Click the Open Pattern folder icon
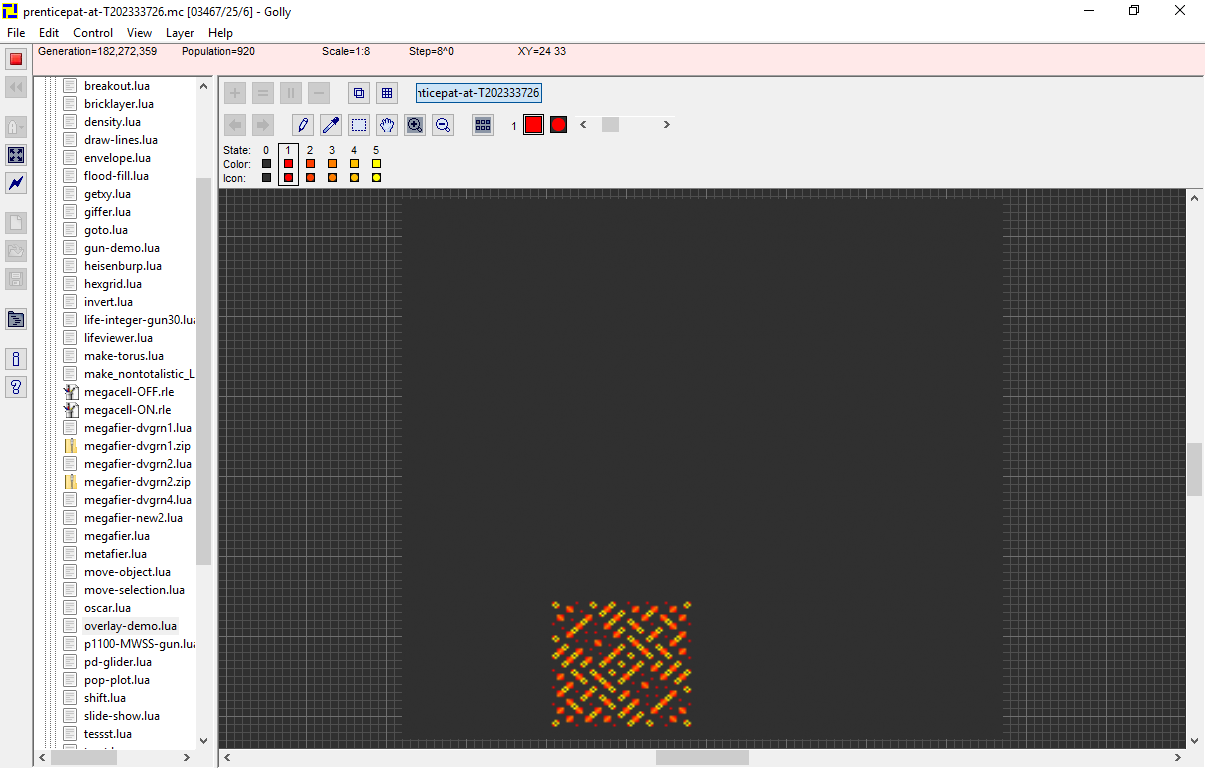This screenshot has height=768, width=1205. coord(16,251)
